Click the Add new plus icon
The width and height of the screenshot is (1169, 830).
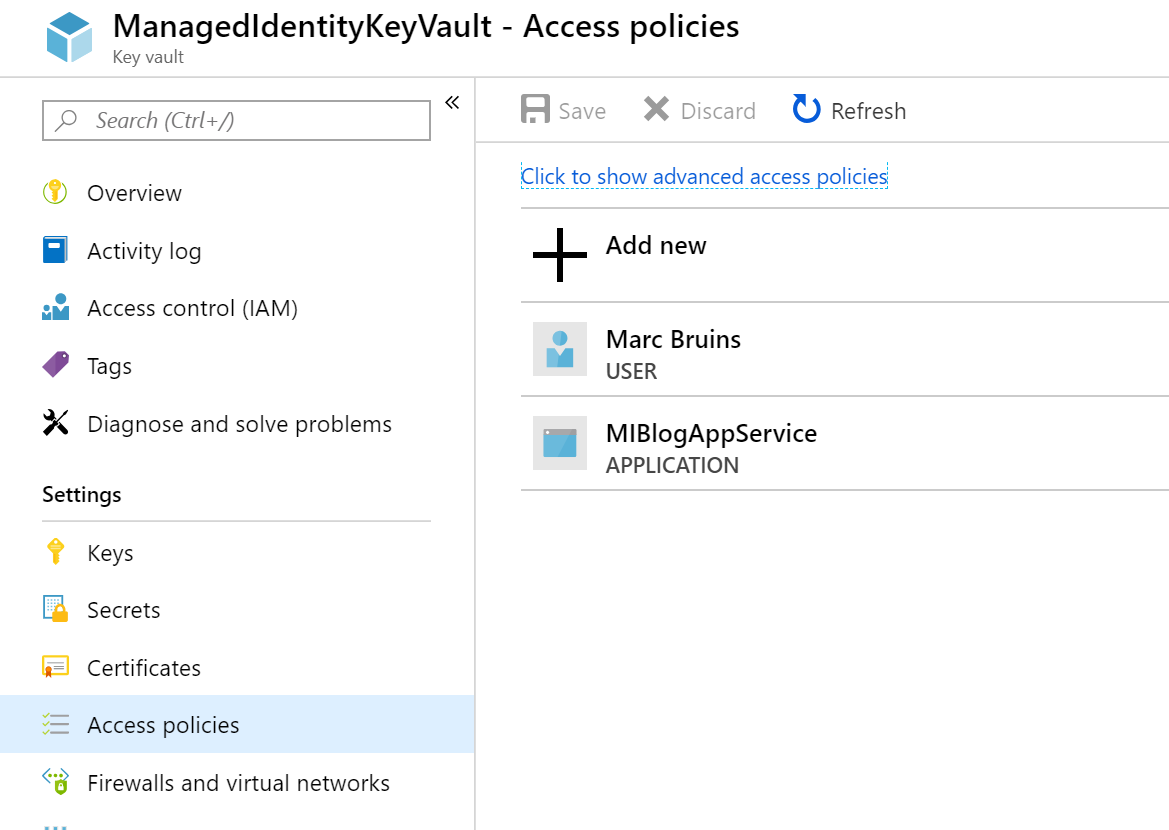[x=560, y=255]
